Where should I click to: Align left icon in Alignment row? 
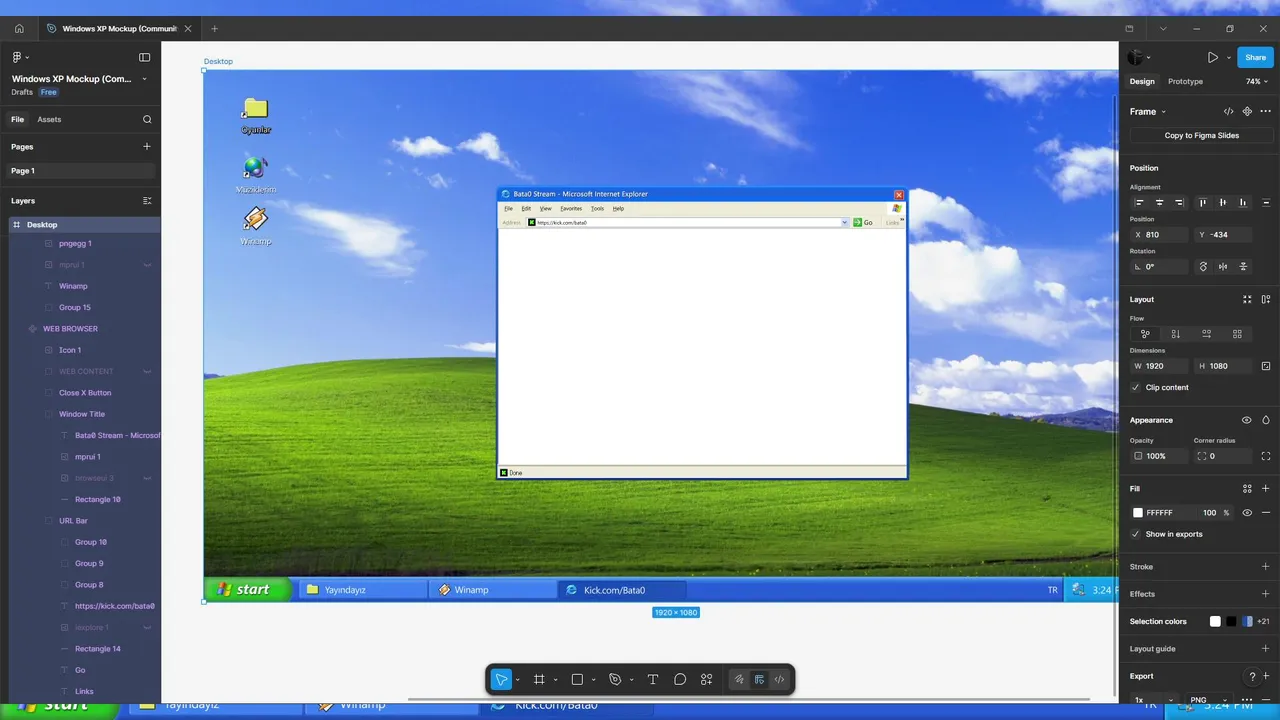[x=1139, y=203]
